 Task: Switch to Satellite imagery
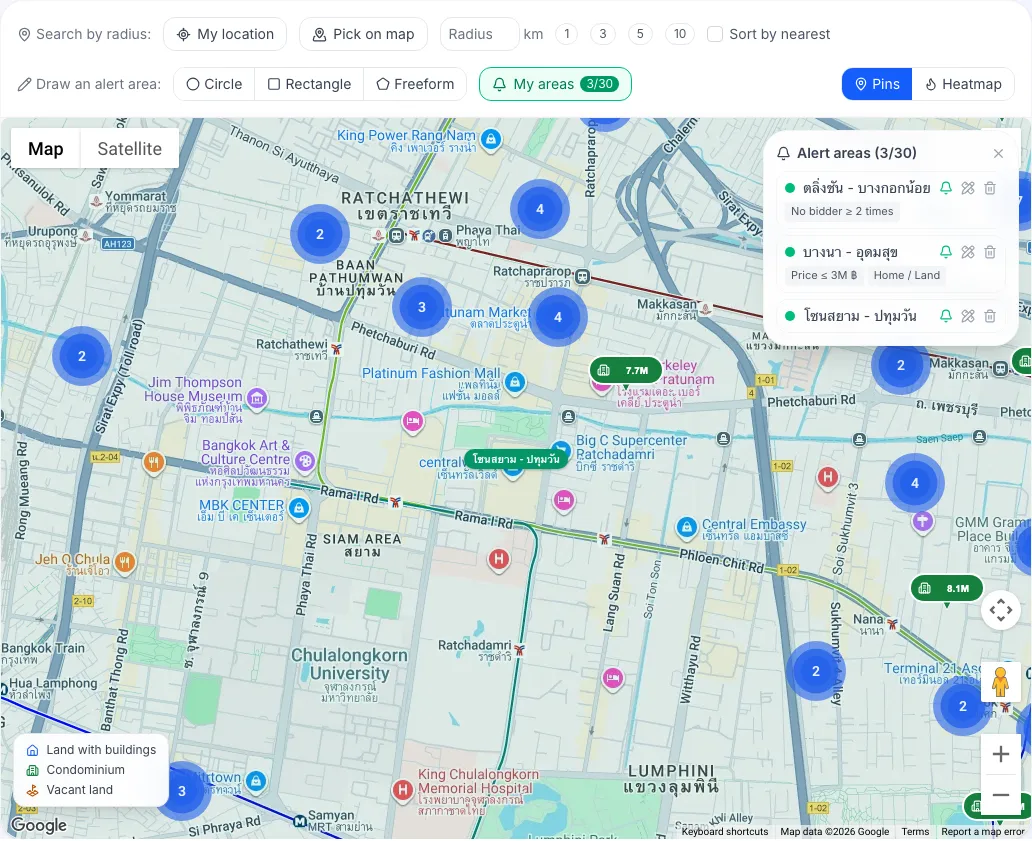130,149
